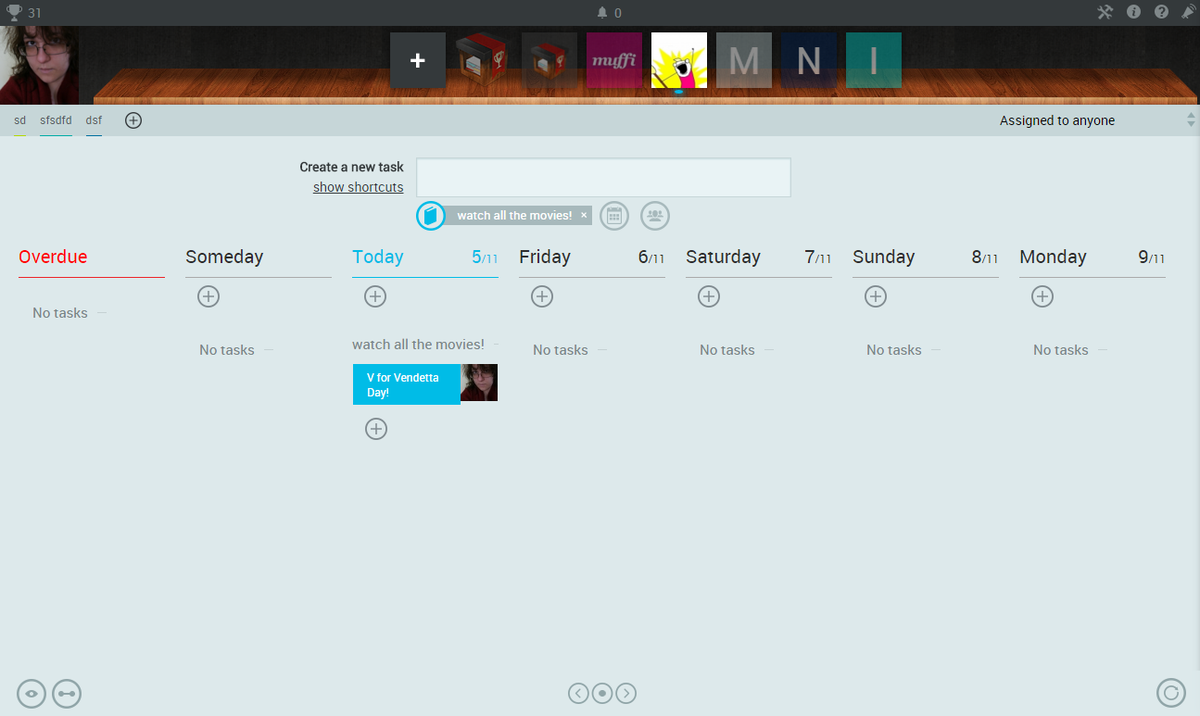1200x716 pixels.
Task: Select the yelling meme project tile
Action: click(679, 60)
